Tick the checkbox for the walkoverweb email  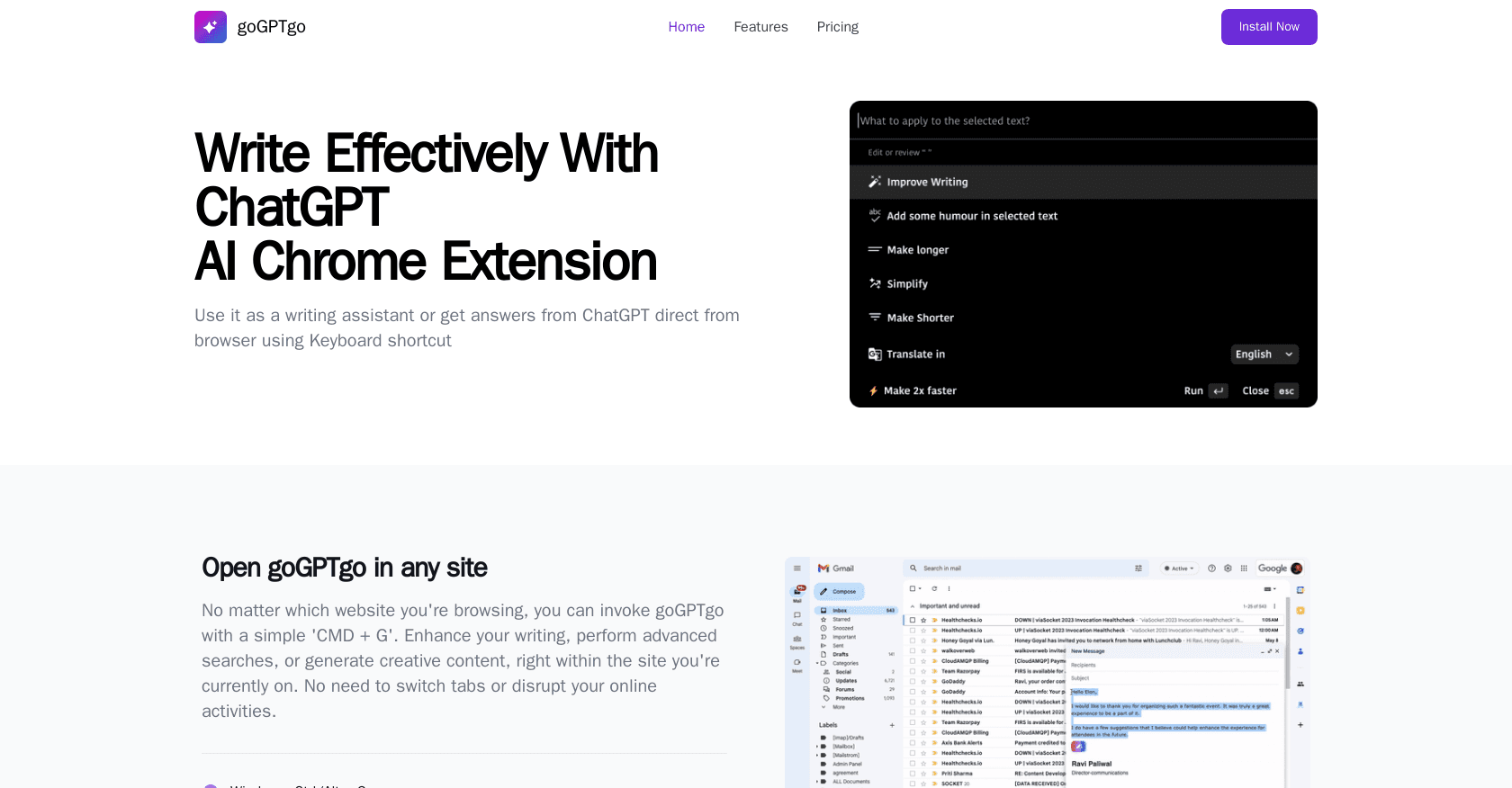913,650
